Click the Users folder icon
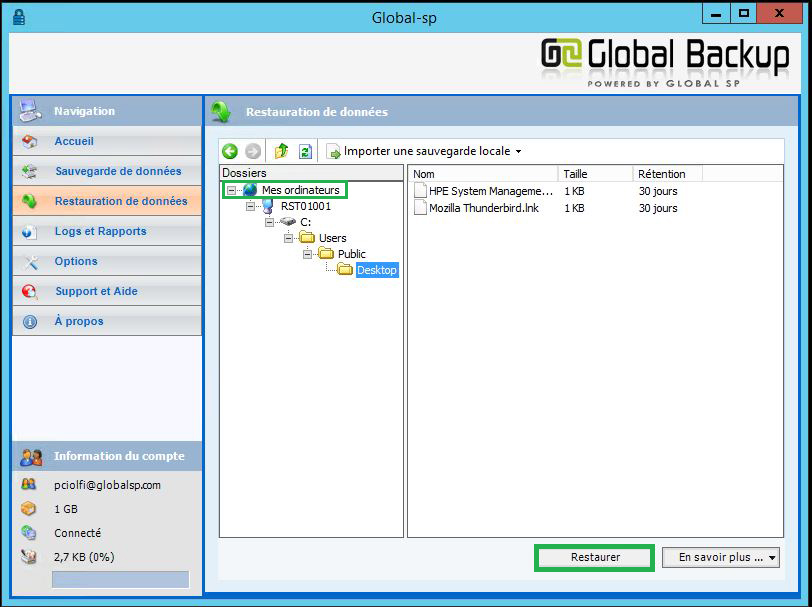The height and width of the screenshot is (607, 812). [x=308, y=238]
